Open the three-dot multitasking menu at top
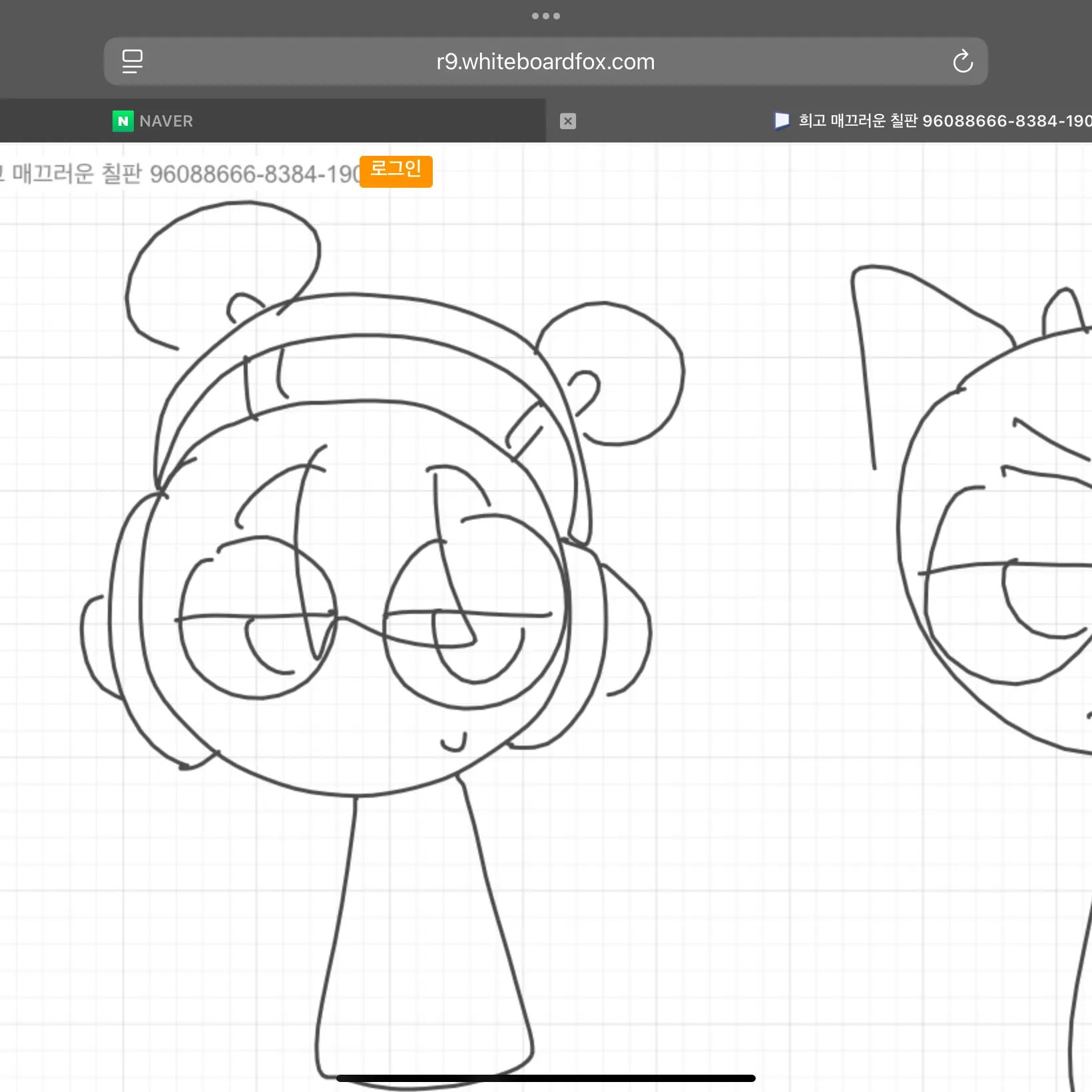The height and width of the screenshot is (1092, 1092). pos(546,16)
